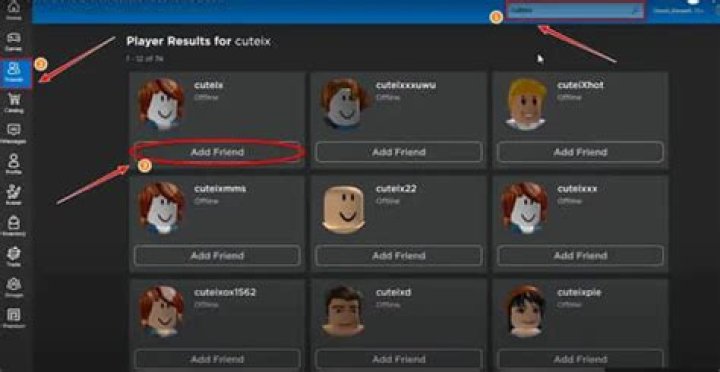Open cuteiXhot avatar thumbnail
The height and width of the screenshot is (372, 720).
(527, 104)
